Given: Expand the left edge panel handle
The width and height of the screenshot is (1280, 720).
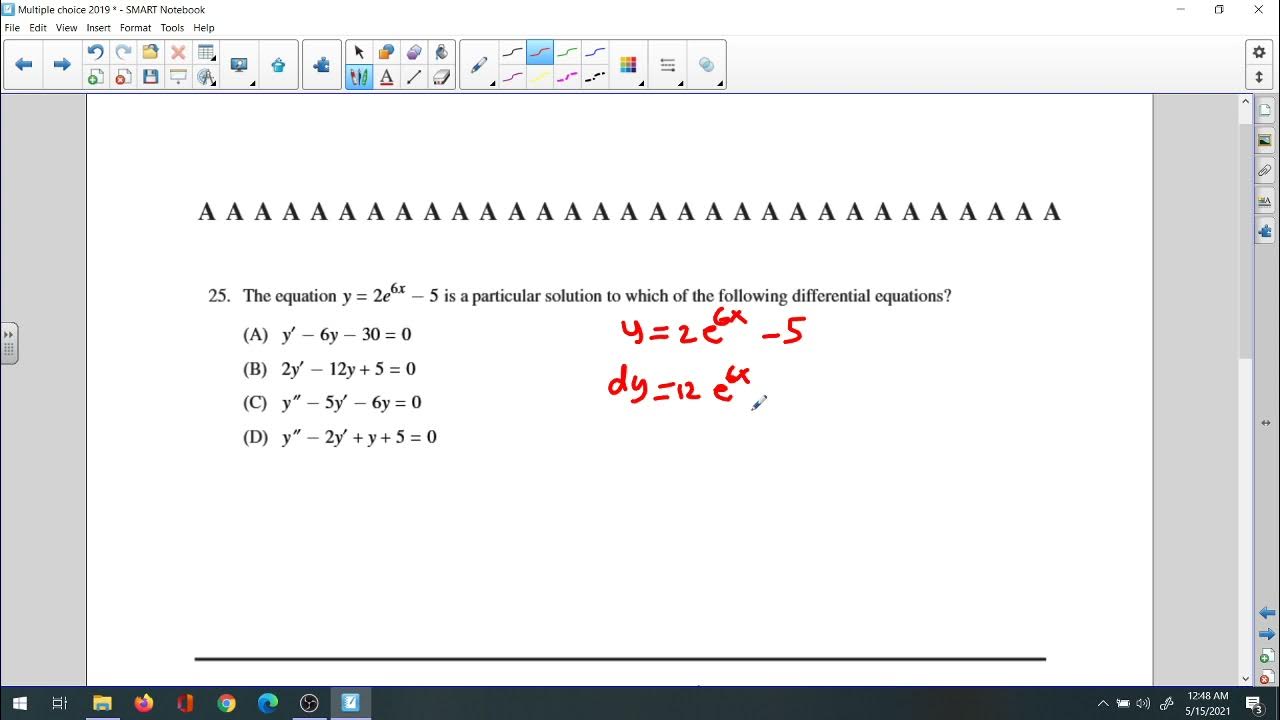Looking at the screenshot, I should click(9, 343).
